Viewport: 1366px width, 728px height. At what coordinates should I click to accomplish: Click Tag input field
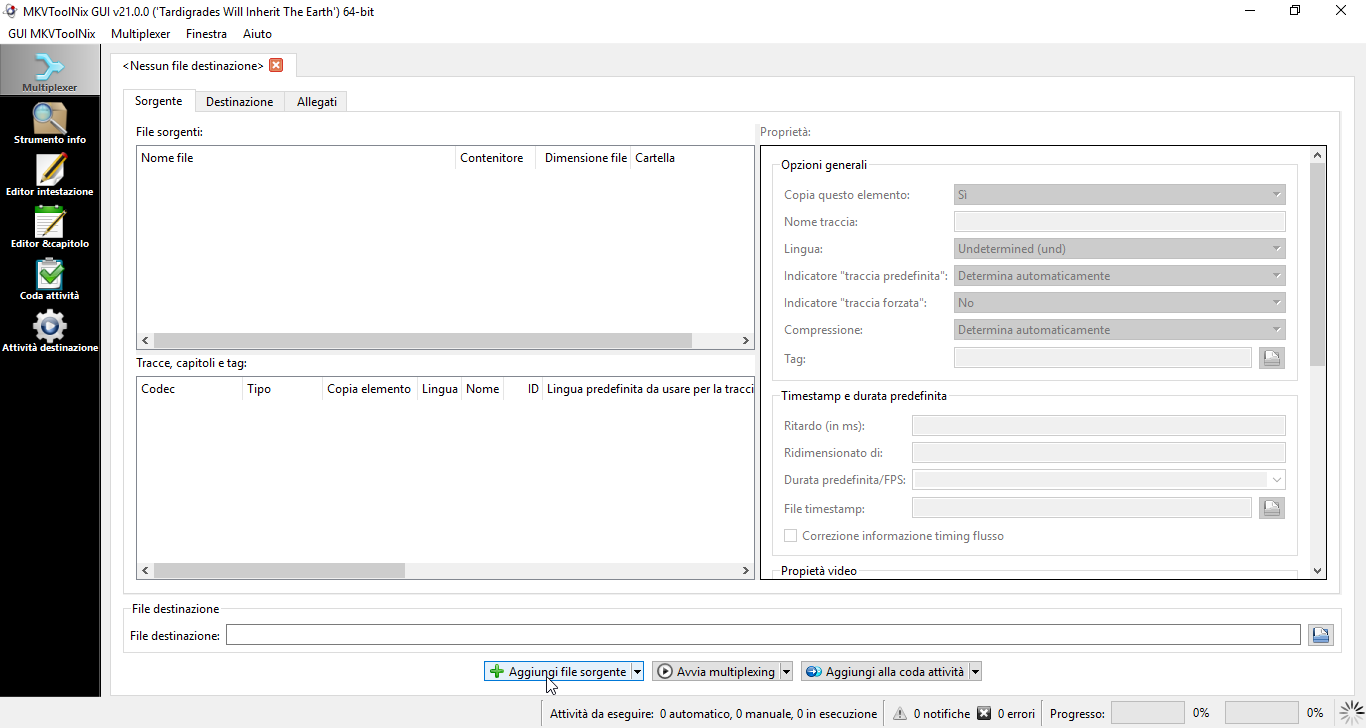pos(1103,358)
